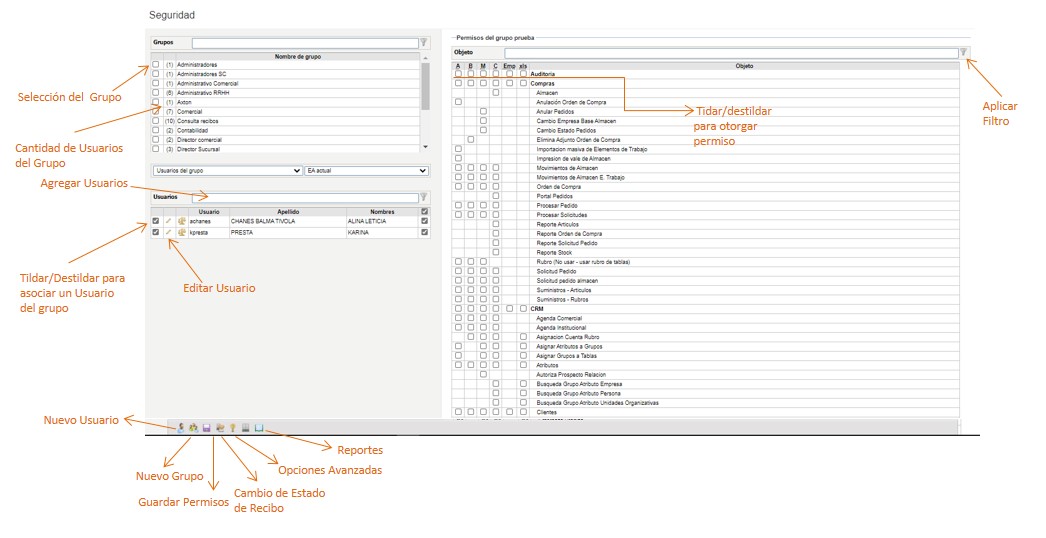This screenshot has width=1046, height=538.
Task: Click the 'Nombre de grupo' column header
Action: (x=297, y=57)
